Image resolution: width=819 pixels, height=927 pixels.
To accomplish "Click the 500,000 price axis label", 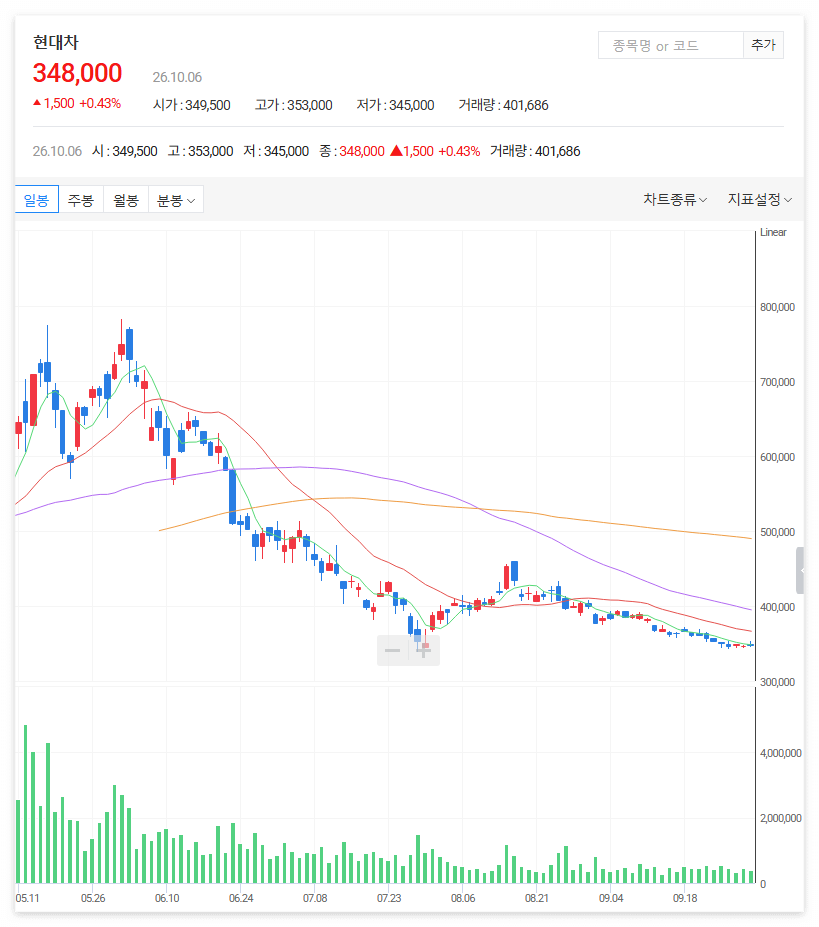I will tap(777, 533).
